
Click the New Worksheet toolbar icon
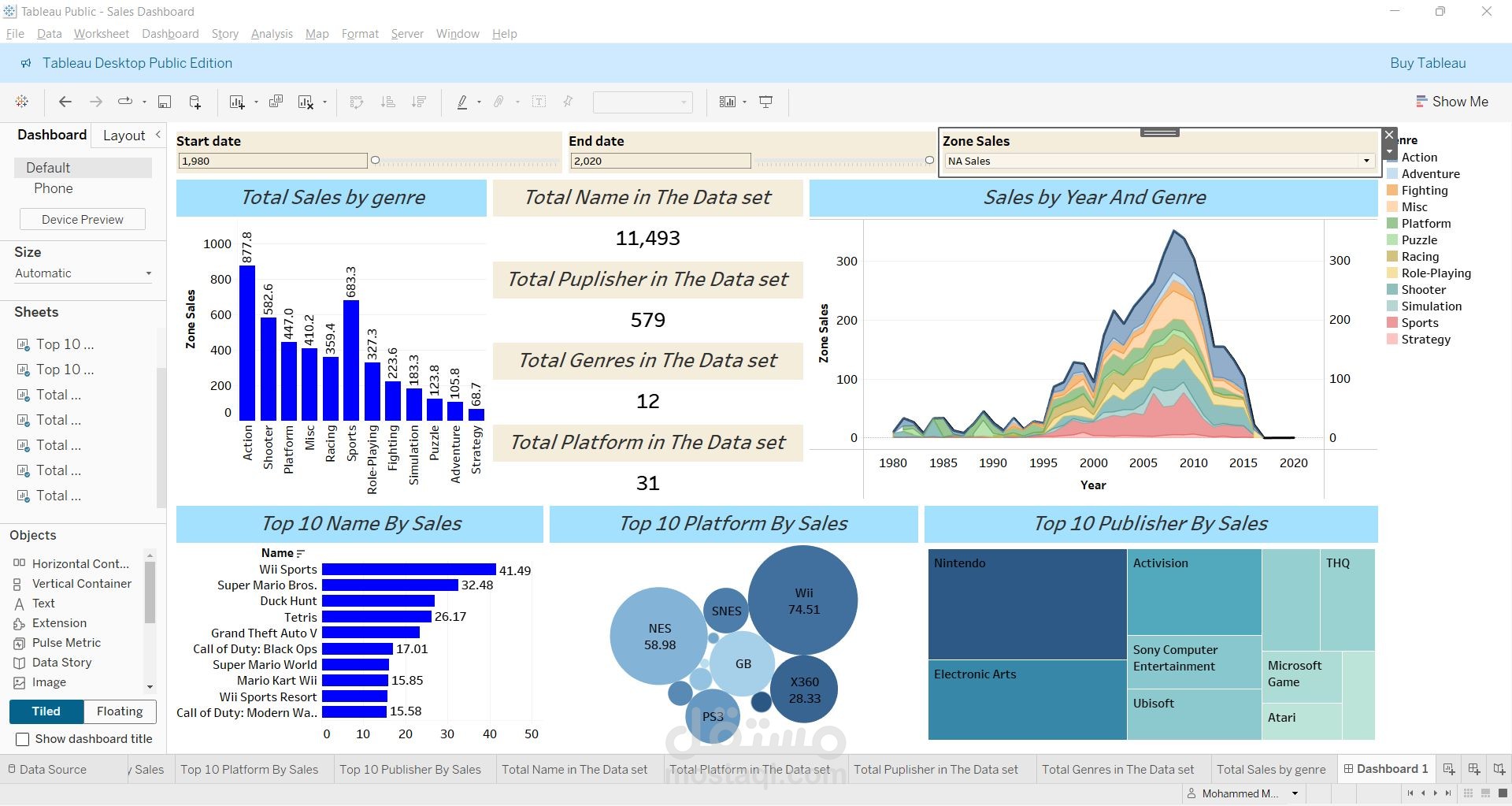pyautogui.click(x=237, y=102)
